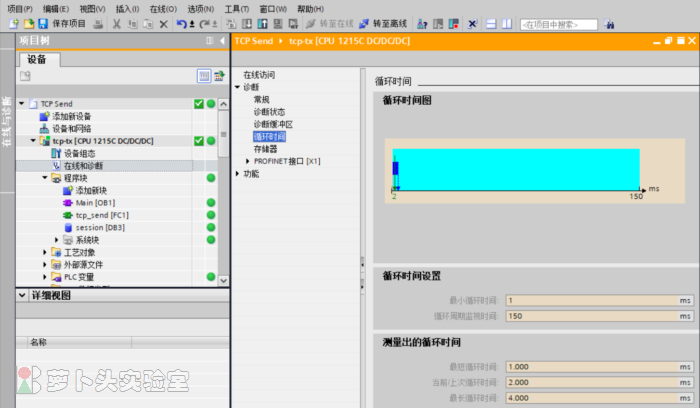Cut selection with the scissors icon
Viewport: 700px width, 408px height.
117,24
